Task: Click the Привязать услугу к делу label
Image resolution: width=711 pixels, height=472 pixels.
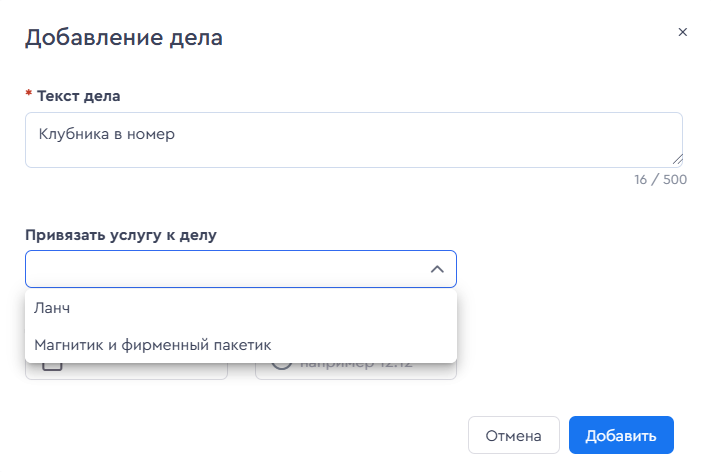Action: point(121,235)
